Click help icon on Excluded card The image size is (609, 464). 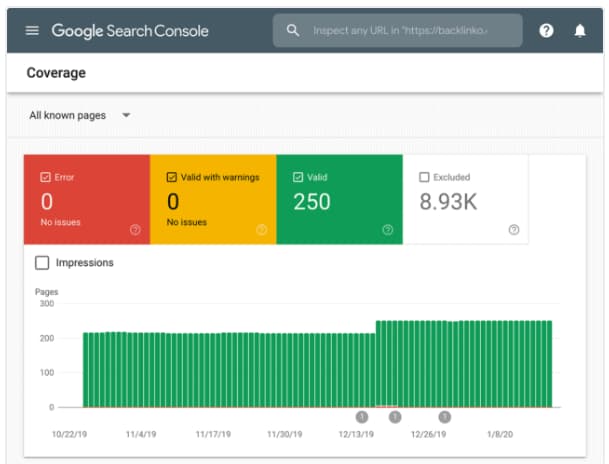514,229
